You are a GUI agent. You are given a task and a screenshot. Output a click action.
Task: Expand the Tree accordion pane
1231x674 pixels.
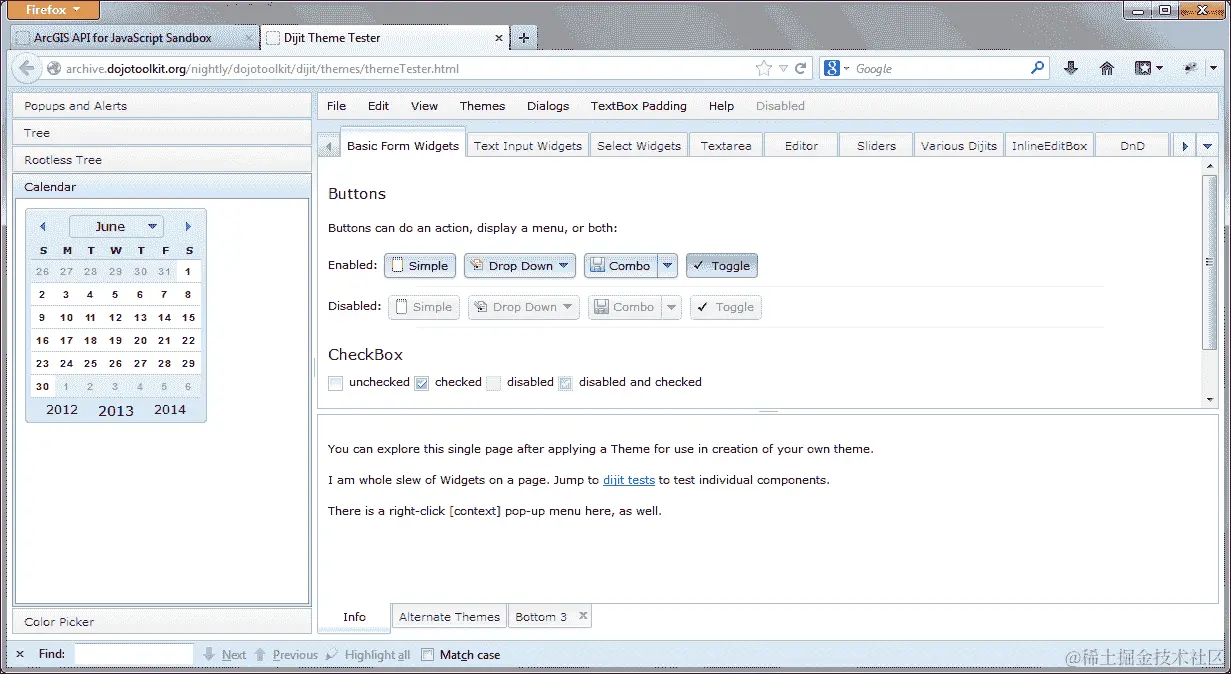(161, 133)
